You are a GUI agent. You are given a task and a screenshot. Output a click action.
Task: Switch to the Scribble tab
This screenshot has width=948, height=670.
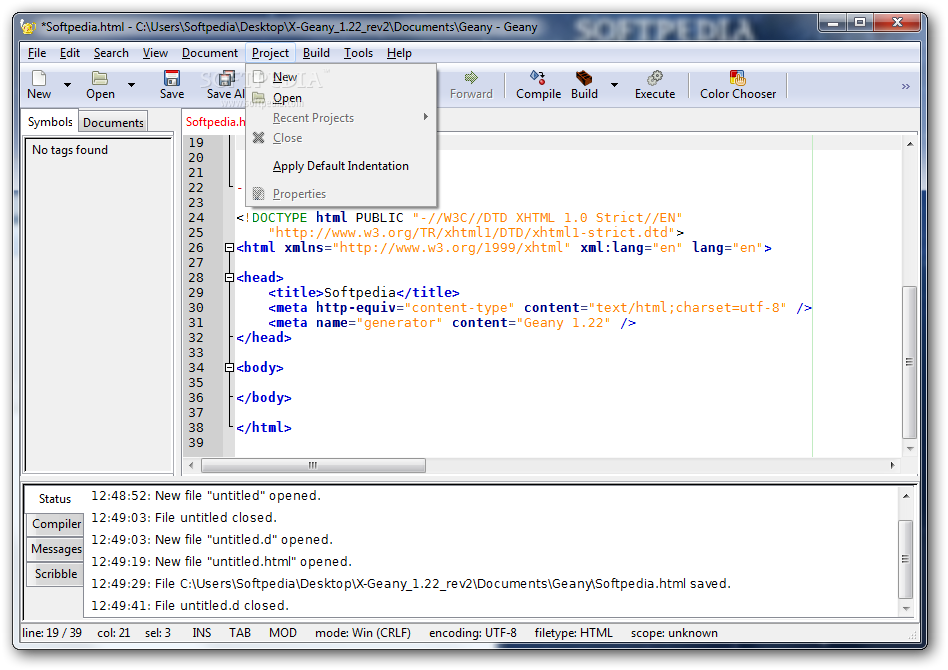coord(56,573)
